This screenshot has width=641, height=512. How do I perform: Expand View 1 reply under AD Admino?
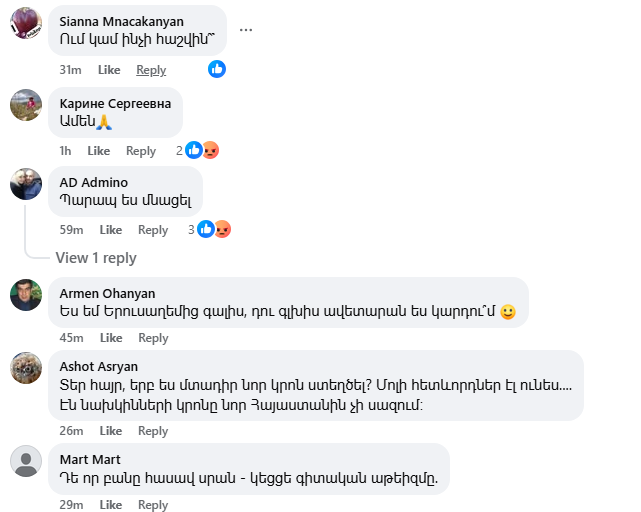coord(95,258)
